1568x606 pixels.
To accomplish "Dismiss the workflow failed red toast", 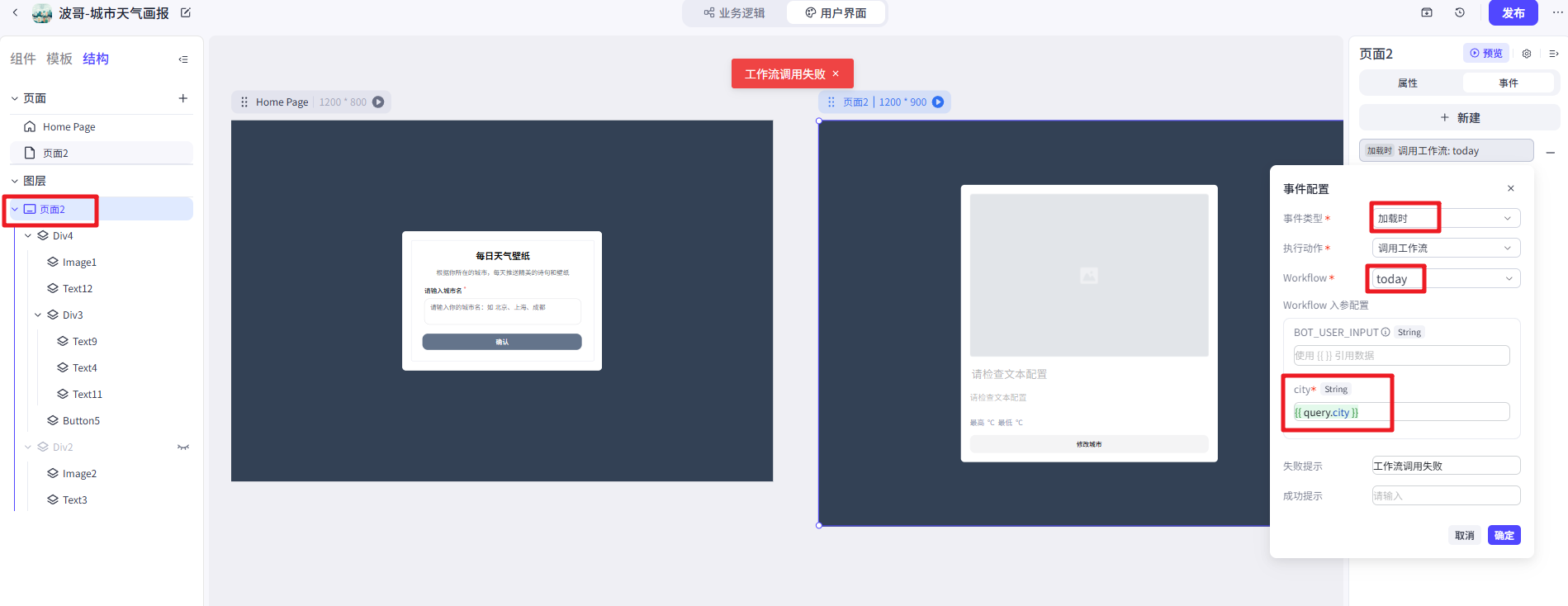I will pos(836,73).
